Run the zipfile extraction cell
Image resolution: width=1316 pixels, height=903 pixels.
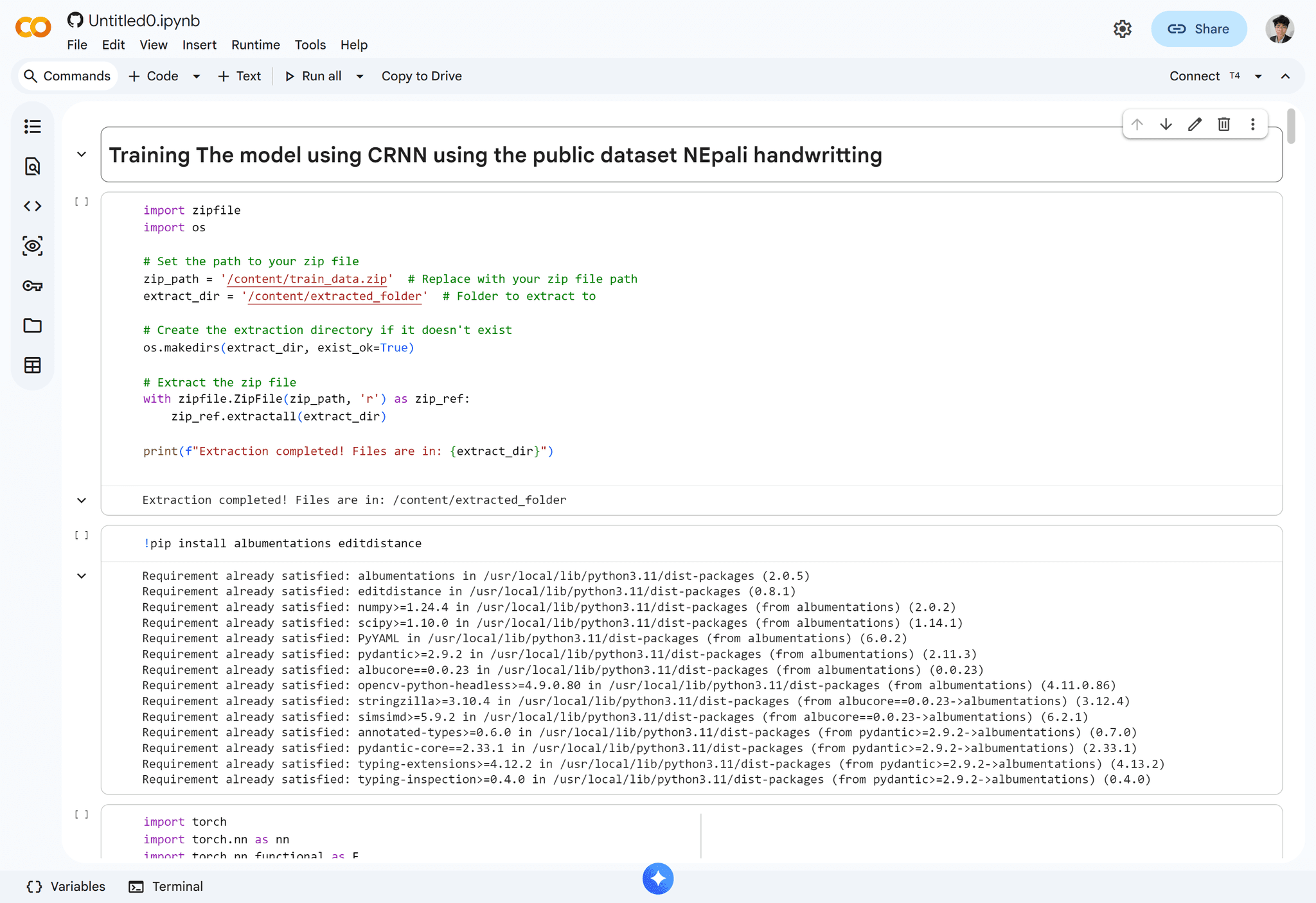pos(82,202)
